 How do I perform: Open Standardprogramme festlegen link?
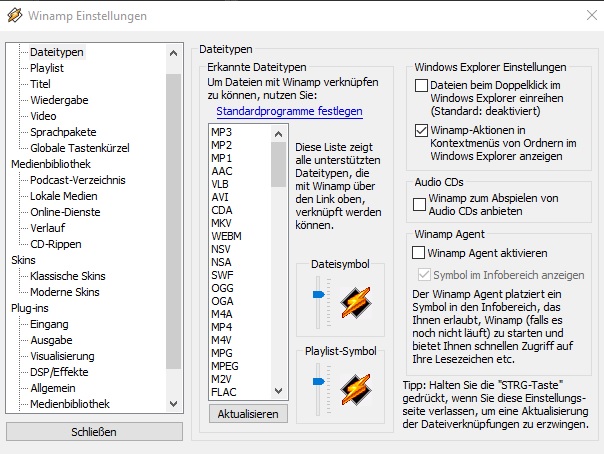tap(289, 111)
